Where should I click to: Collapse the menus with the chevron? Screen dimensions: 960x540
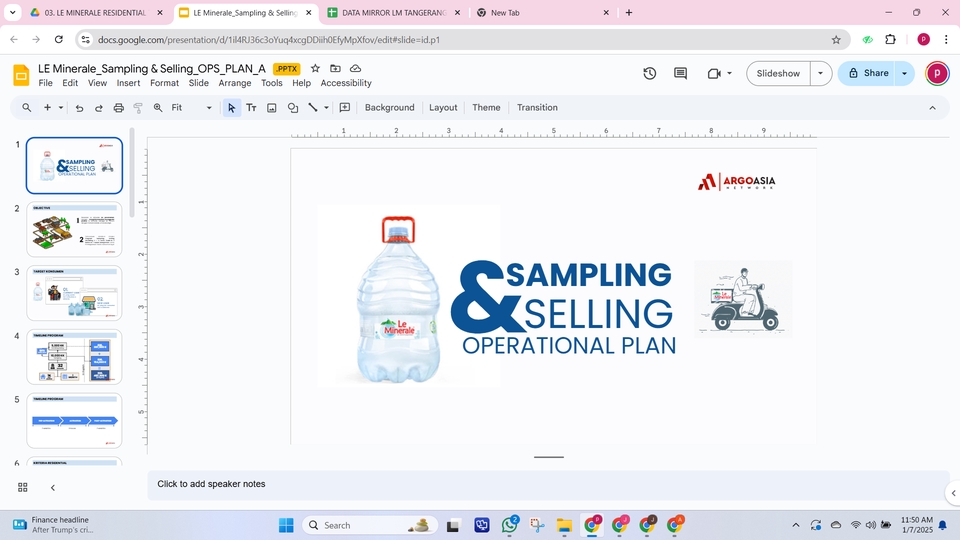click(932, 108)
